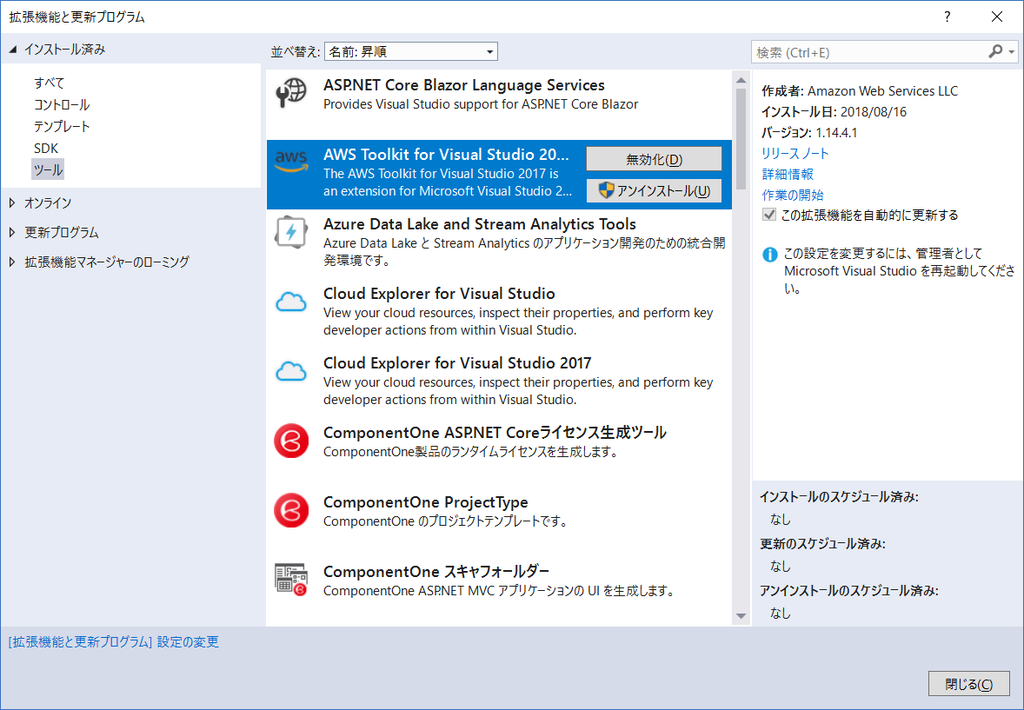Click the ASP.NET Core Blazor globe-wrench icon

pyautogui.click(x=291, y=92)
